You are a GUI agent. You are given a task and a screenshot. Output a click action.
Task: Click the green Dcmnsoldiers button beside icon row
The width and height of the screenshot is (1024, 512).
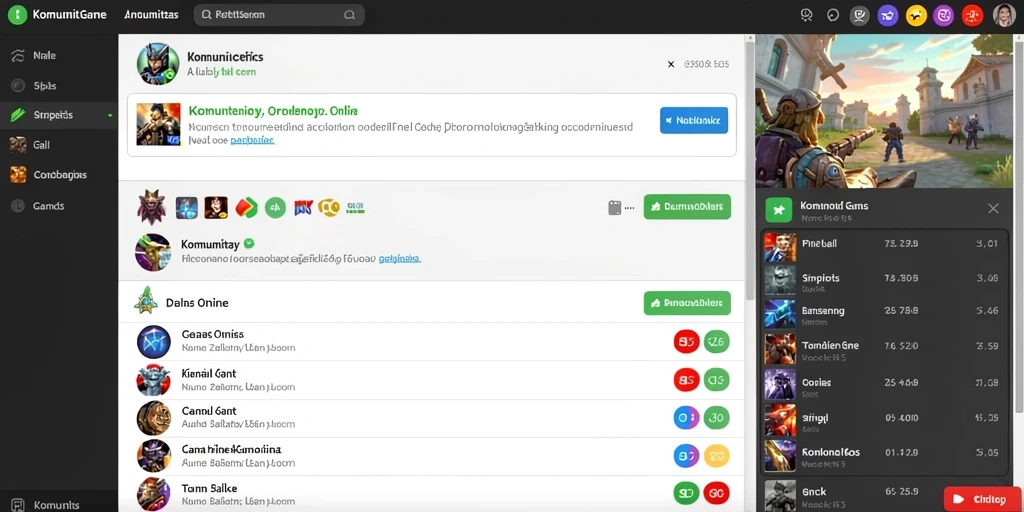[x=687, y=206]
